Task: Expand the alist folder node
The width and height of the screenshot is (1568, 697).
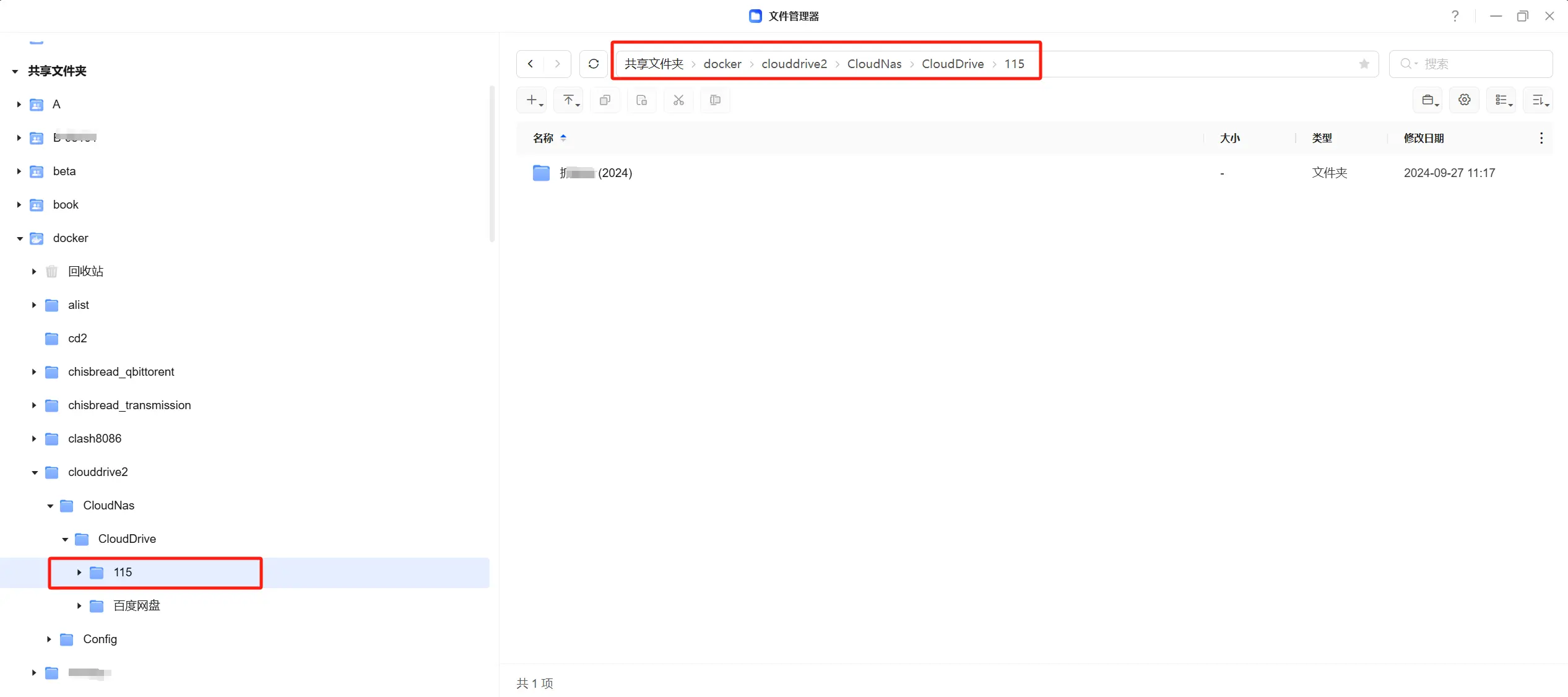Action: [x=34, y=305]
